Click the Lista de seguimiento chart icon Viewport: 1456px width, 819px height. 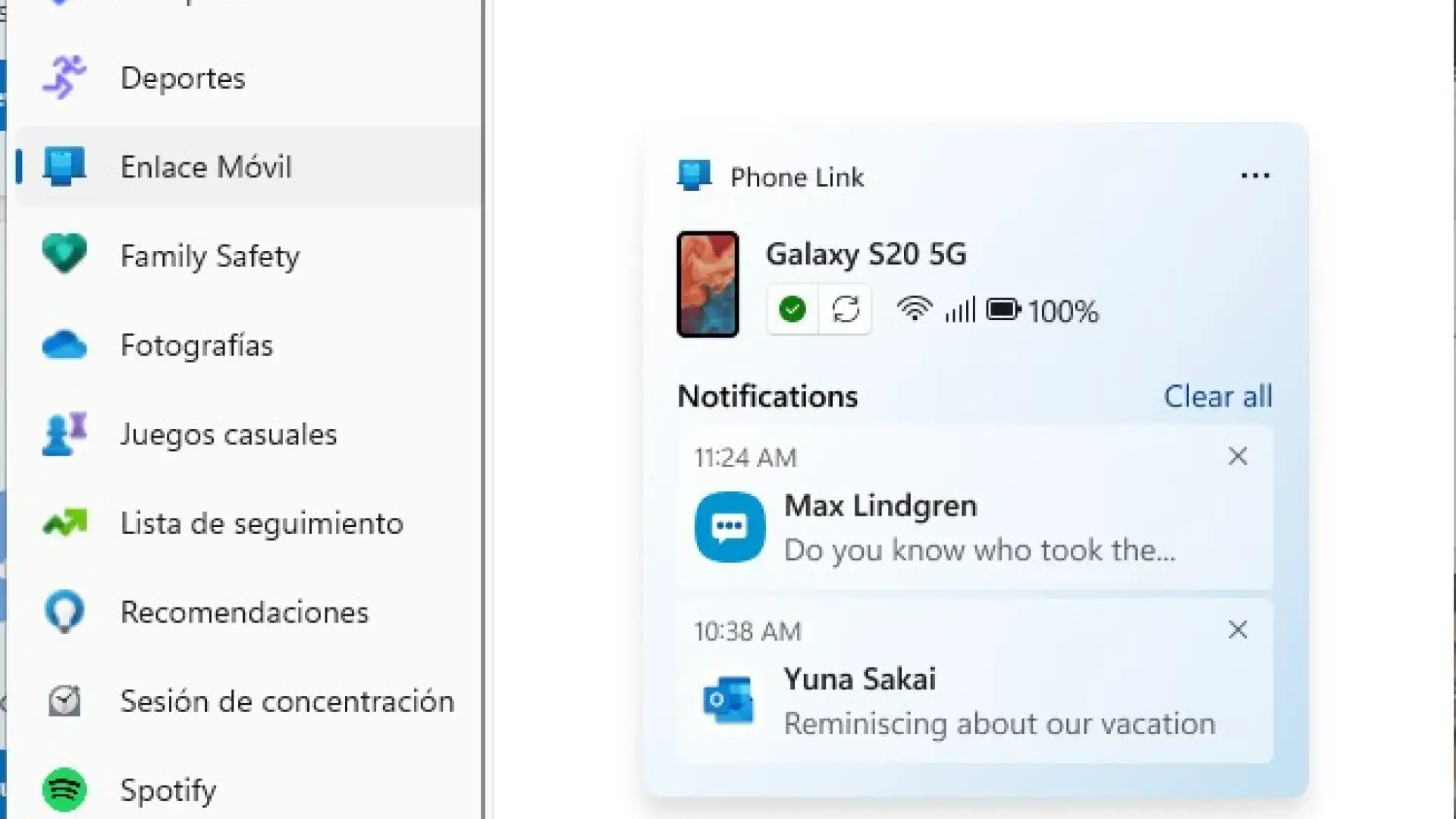tap(66, 522)
